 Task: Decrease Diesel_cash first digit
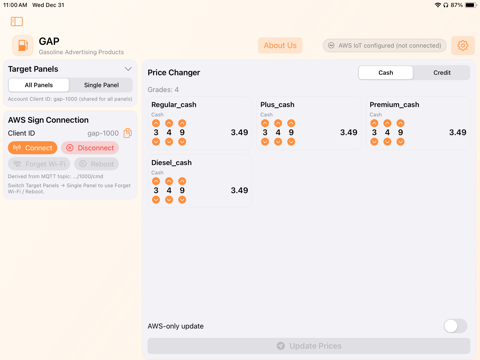[x=156, y=200]
